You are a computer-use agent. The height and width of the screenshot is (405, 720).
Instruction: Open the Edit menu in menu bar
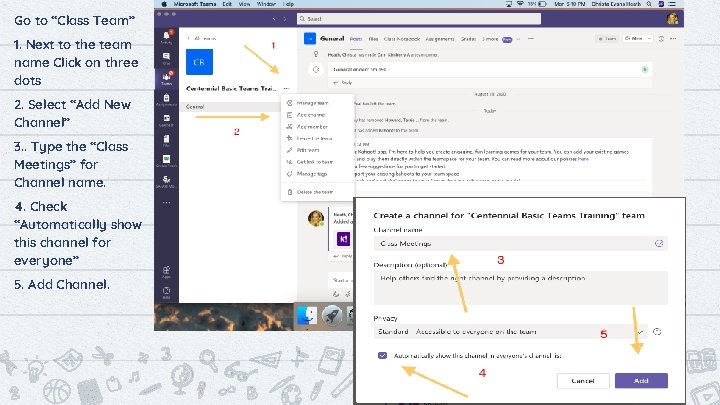[227, 4]
